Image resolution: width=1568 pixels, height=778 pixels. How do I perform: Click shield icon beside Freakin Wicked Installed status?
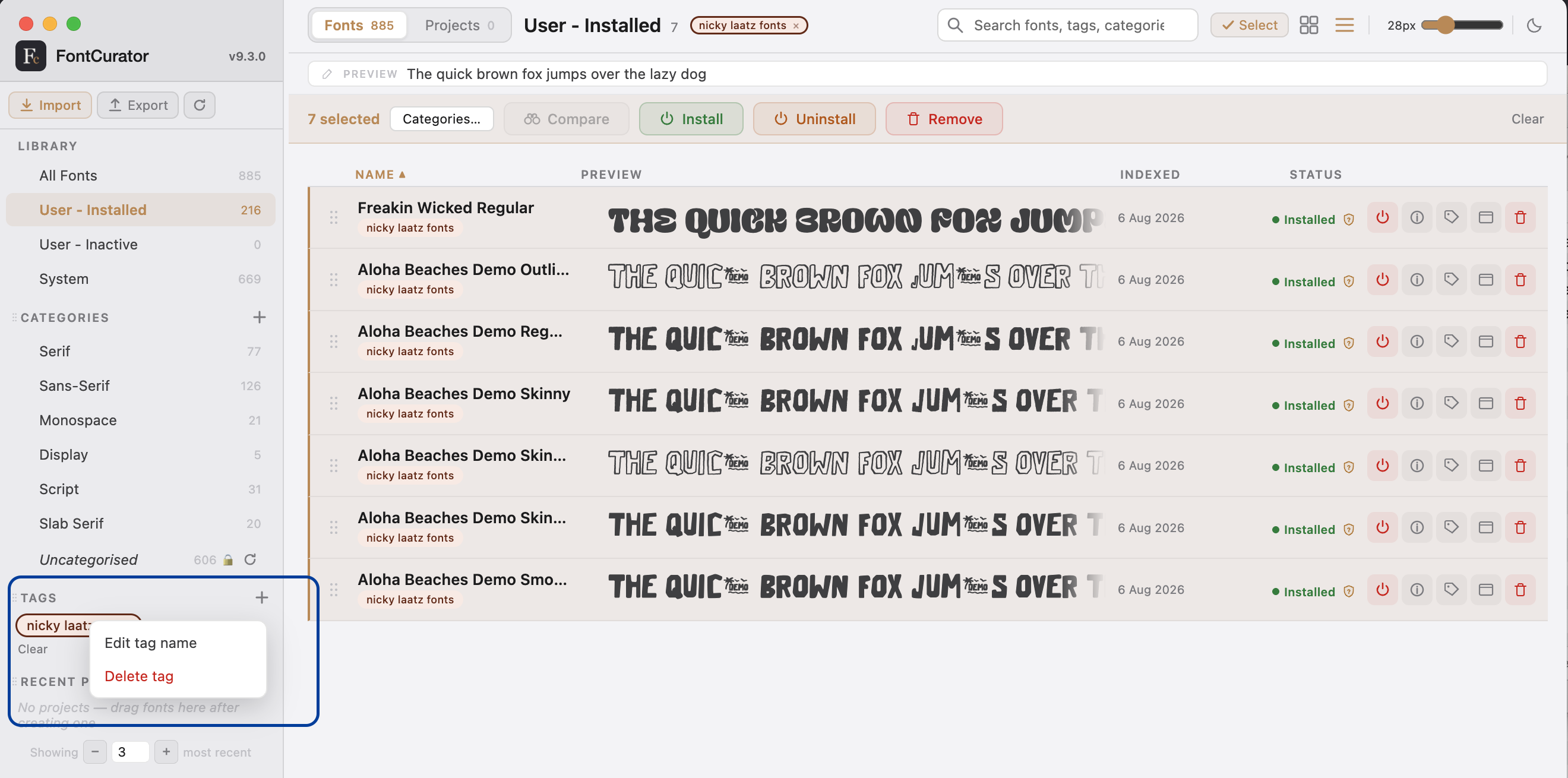coord(1349,219)
